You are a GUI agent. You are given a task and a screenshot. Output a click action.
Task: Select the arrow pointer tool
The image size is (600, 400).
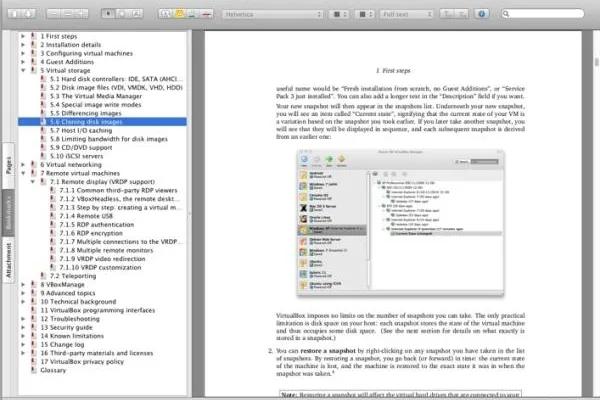[108, 14]
